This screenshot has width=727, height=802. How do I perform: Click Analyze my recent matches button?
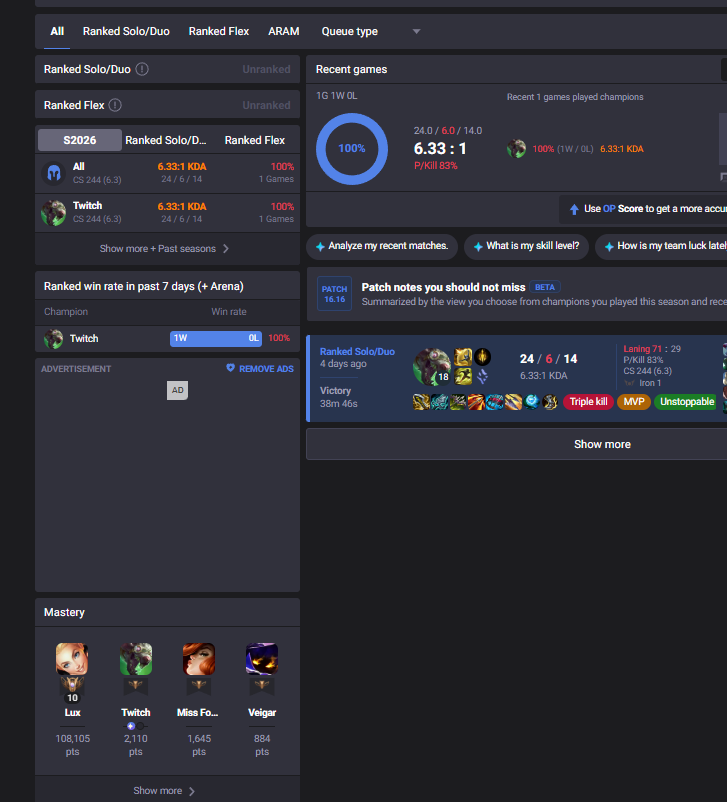tap(382, 247)
